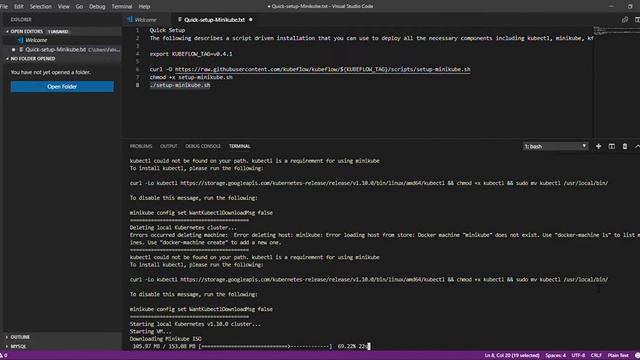Switch to the Output panel tab
The image size is (640, 360).
[x=169, y=146]
